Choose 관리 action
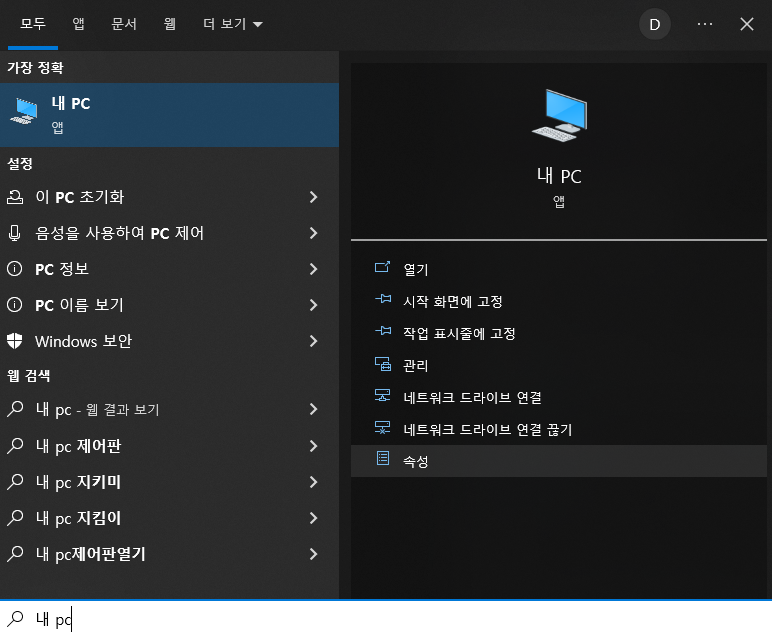Screen dimensions: 772x632 [559, 365]
